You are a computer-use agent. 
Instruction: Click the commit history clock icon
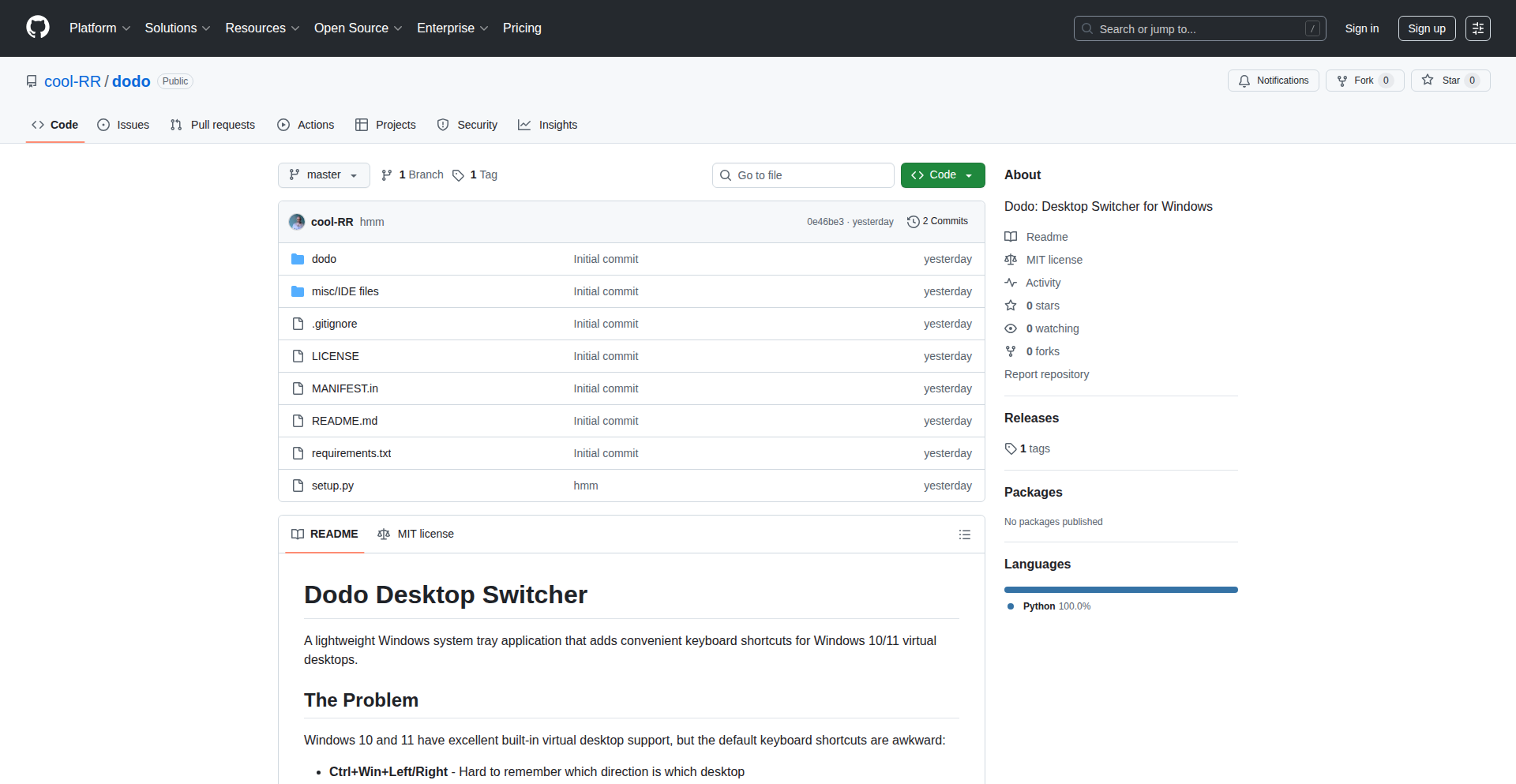(913, 222)
